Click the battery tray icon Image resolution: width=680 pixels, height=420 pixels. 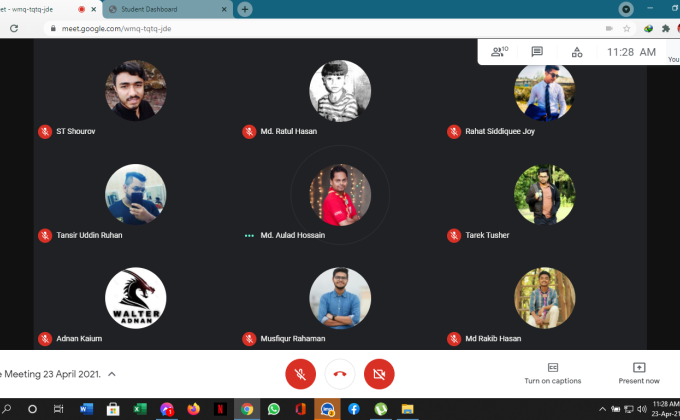click(615, 409)
